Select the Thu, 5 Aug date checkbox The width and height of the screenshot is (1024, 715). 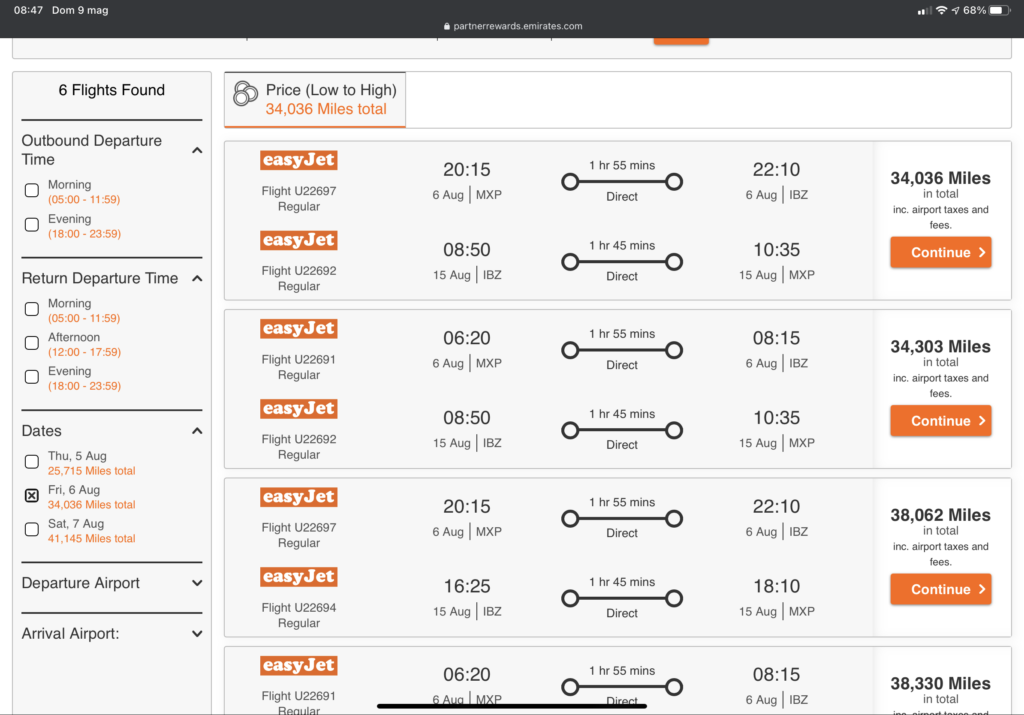[x=31, y=462]
